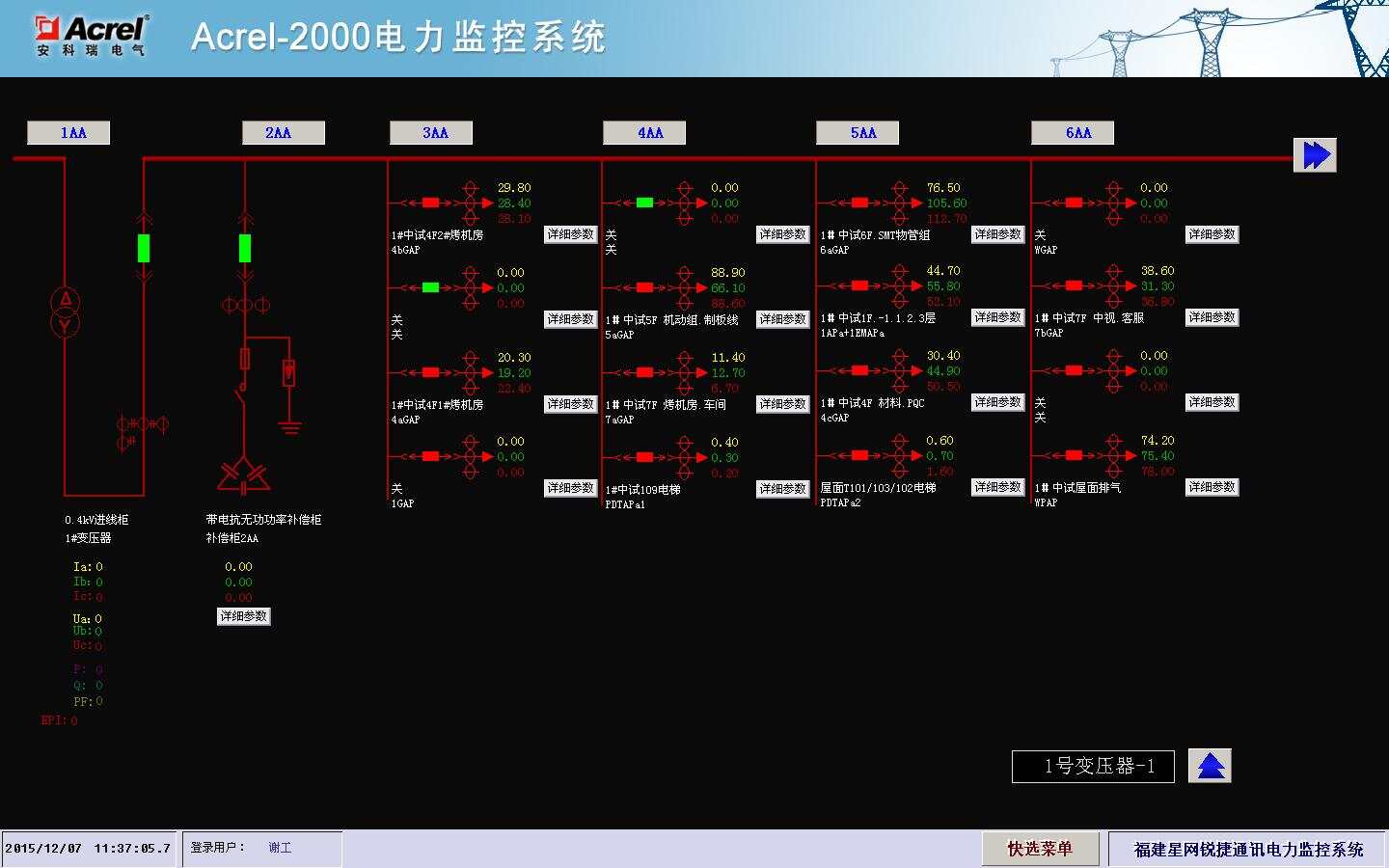Click the red breaker of feeder PDTAPa1
This screenshot has width=1389, height=868.
pos(645,457)
